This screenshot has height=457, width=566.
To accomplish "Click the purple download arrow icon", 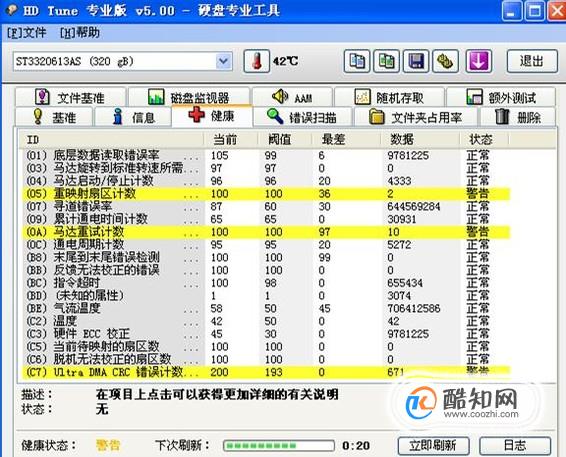I will pyautogui.click(x=478, y=61).
